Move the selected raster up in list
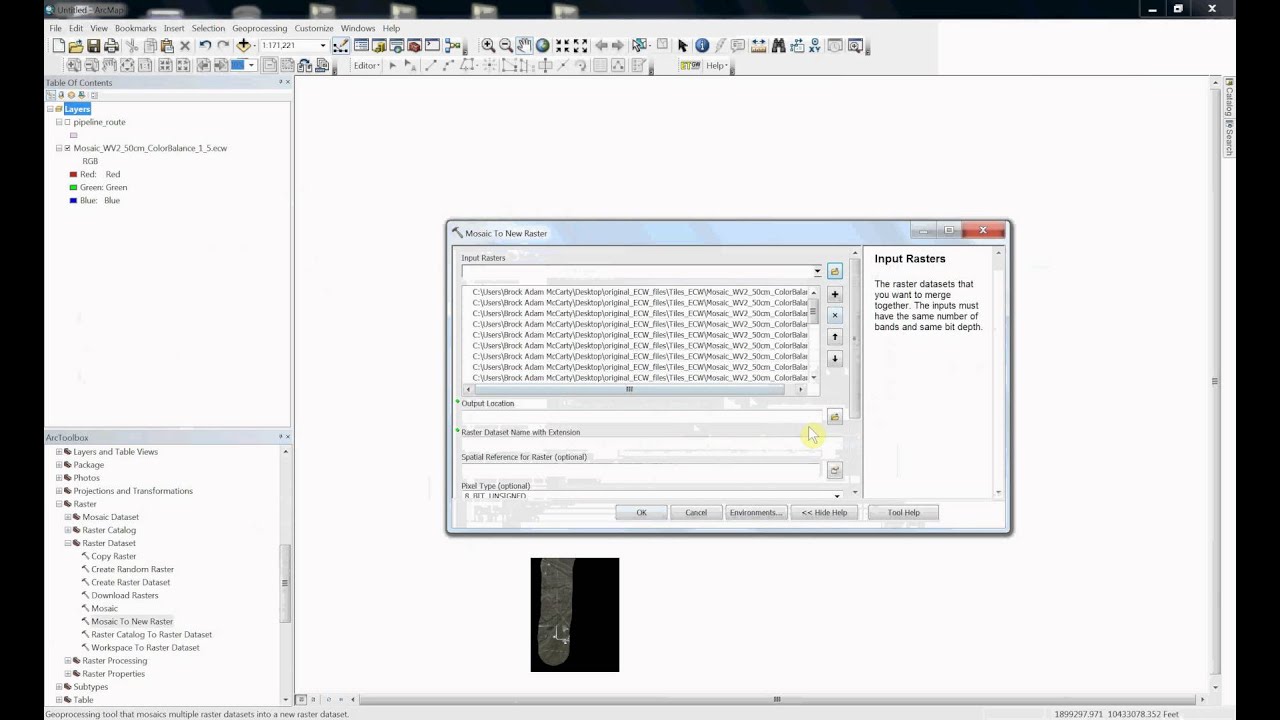Image resolution: width=1280 pixels, height=720 pixels. 835,337
